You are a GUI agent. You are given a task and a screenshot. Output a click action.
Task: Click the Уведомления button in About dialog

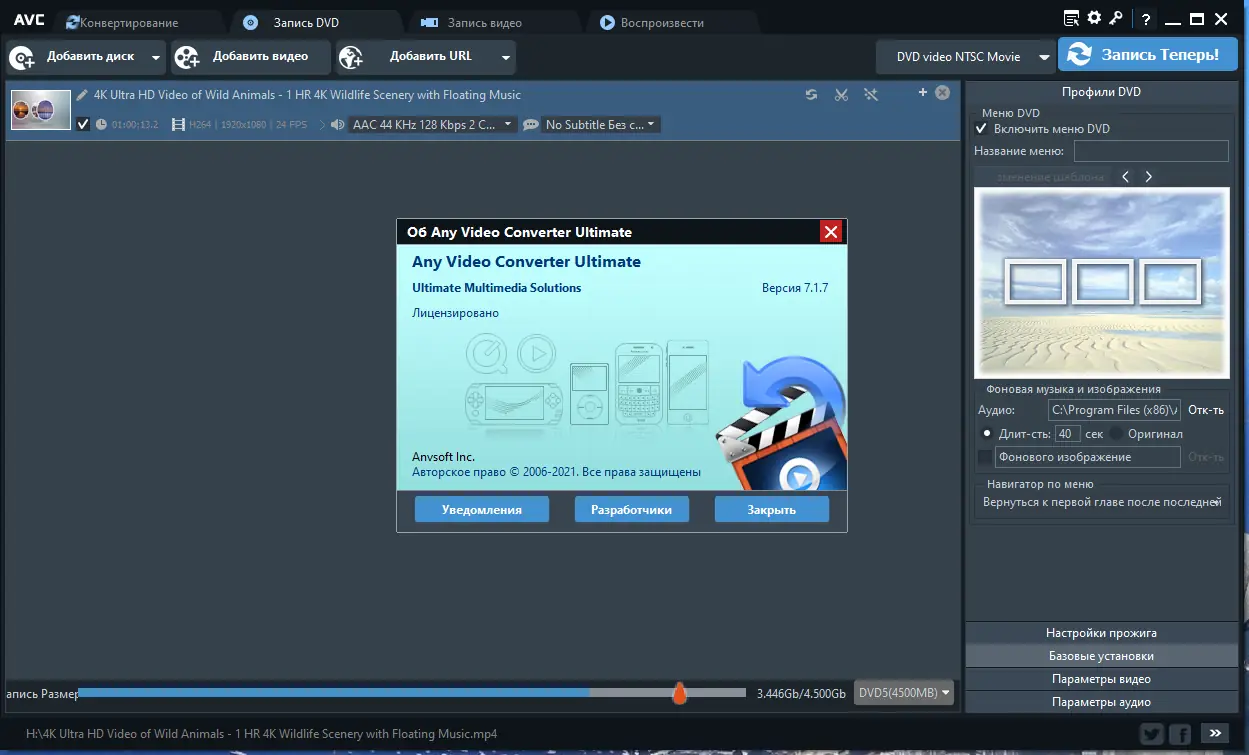point(482,509)
